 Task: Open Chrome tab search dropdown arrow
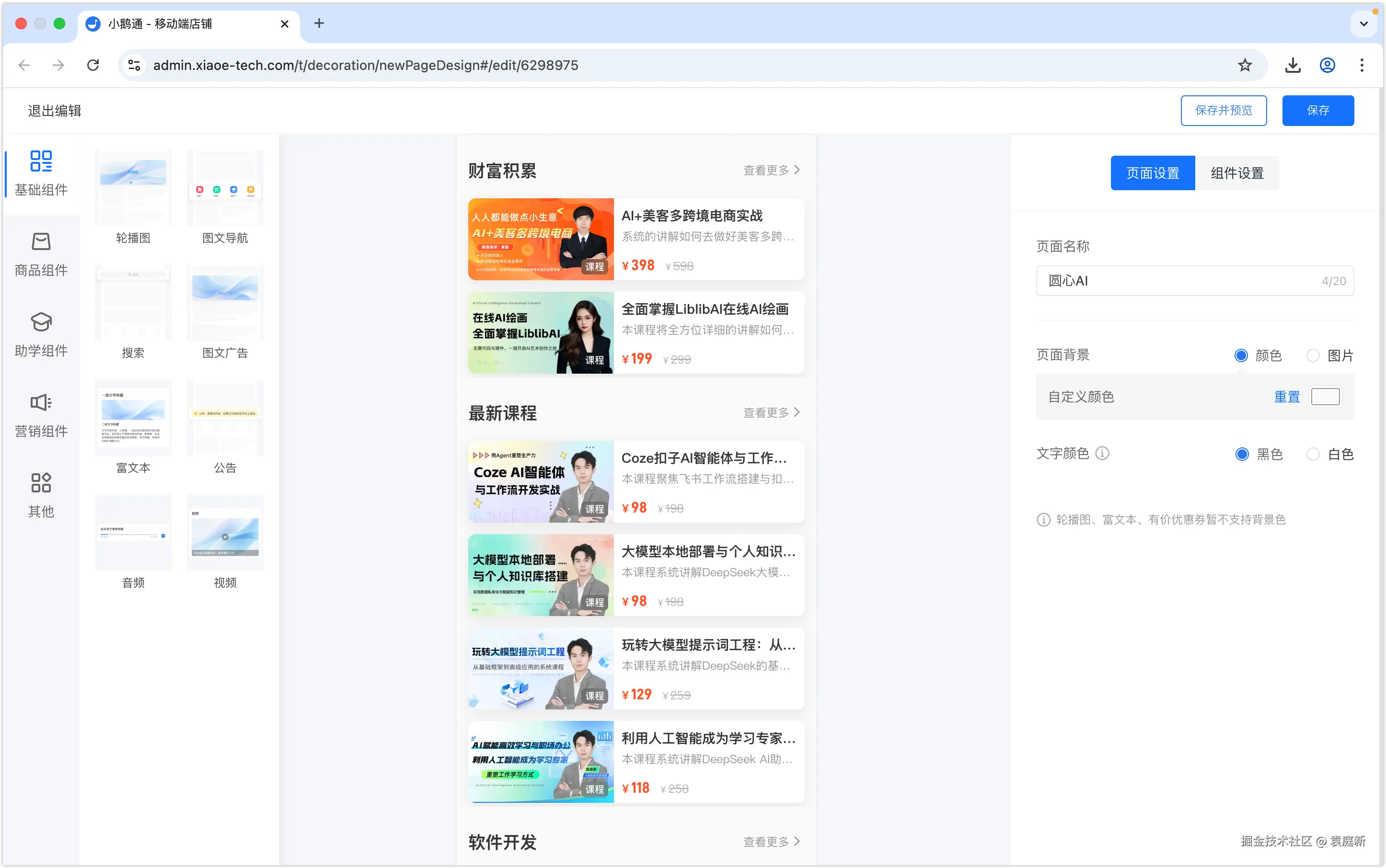click(1363, 24)
